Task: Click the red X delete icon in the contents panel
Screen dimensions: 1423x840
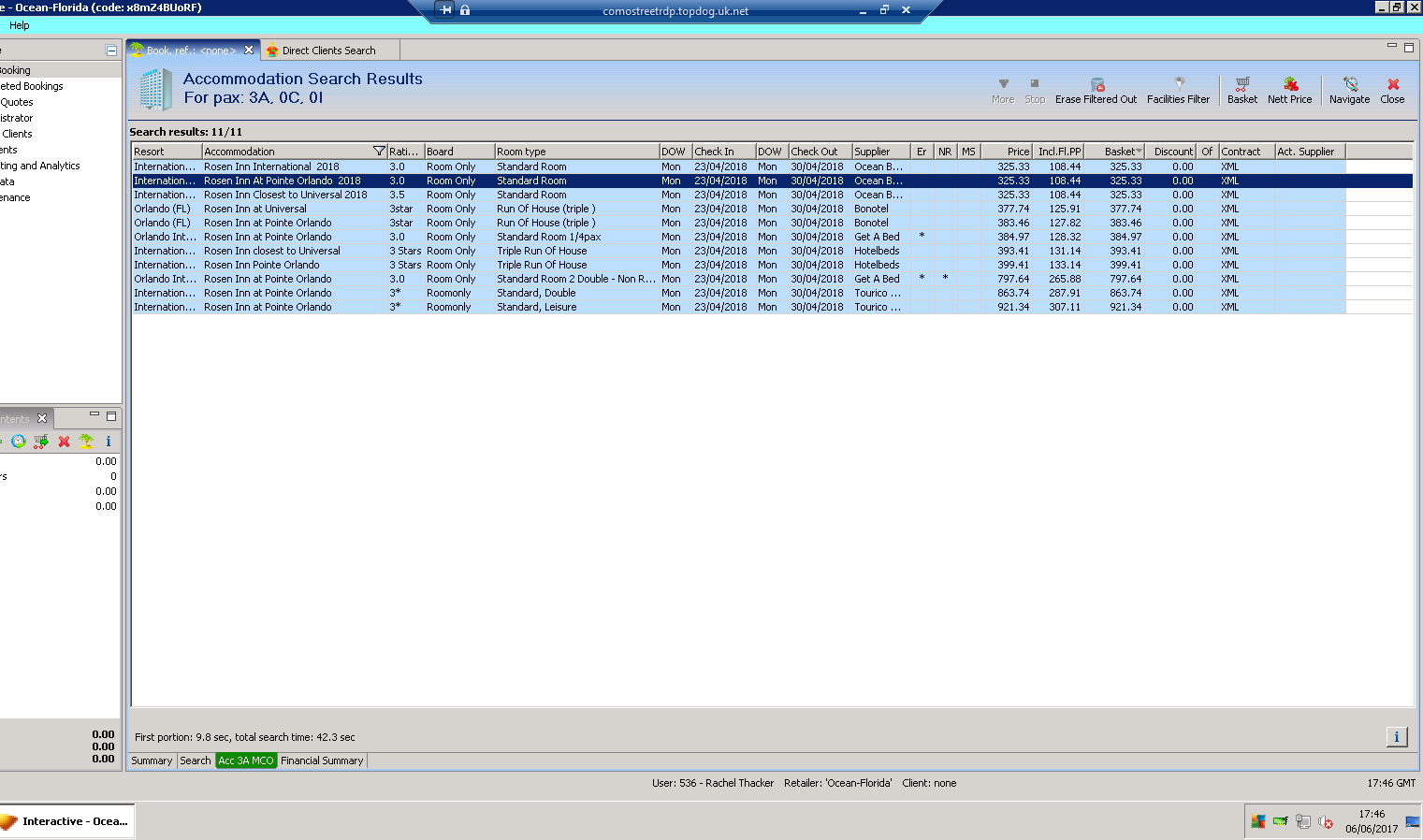Action: pyautogui.click(x=64, y=442)
